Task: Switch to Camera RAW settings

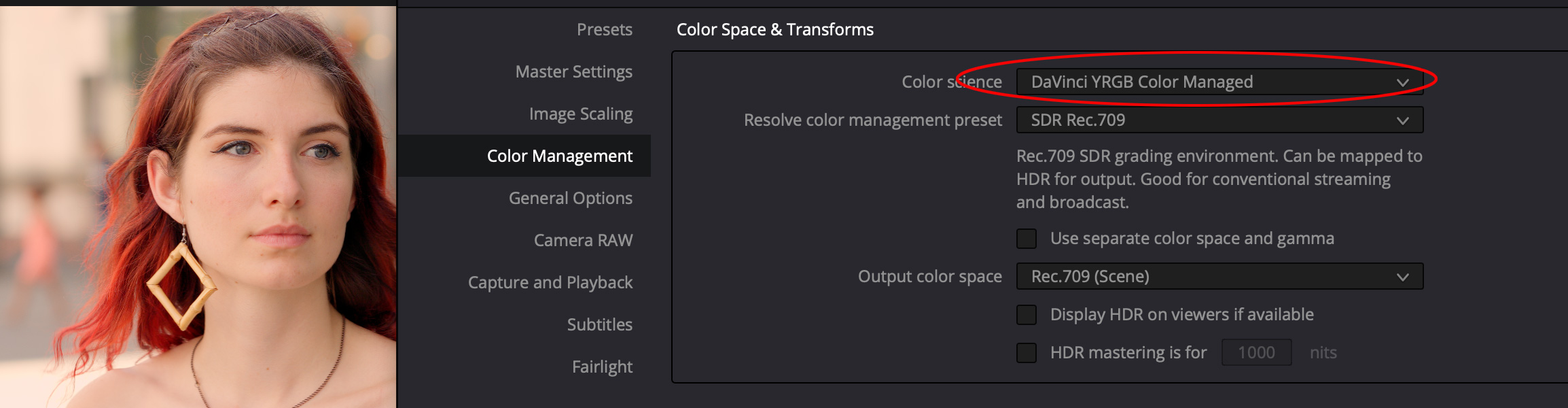Action: pyautogui.click(x=583, y=240)
